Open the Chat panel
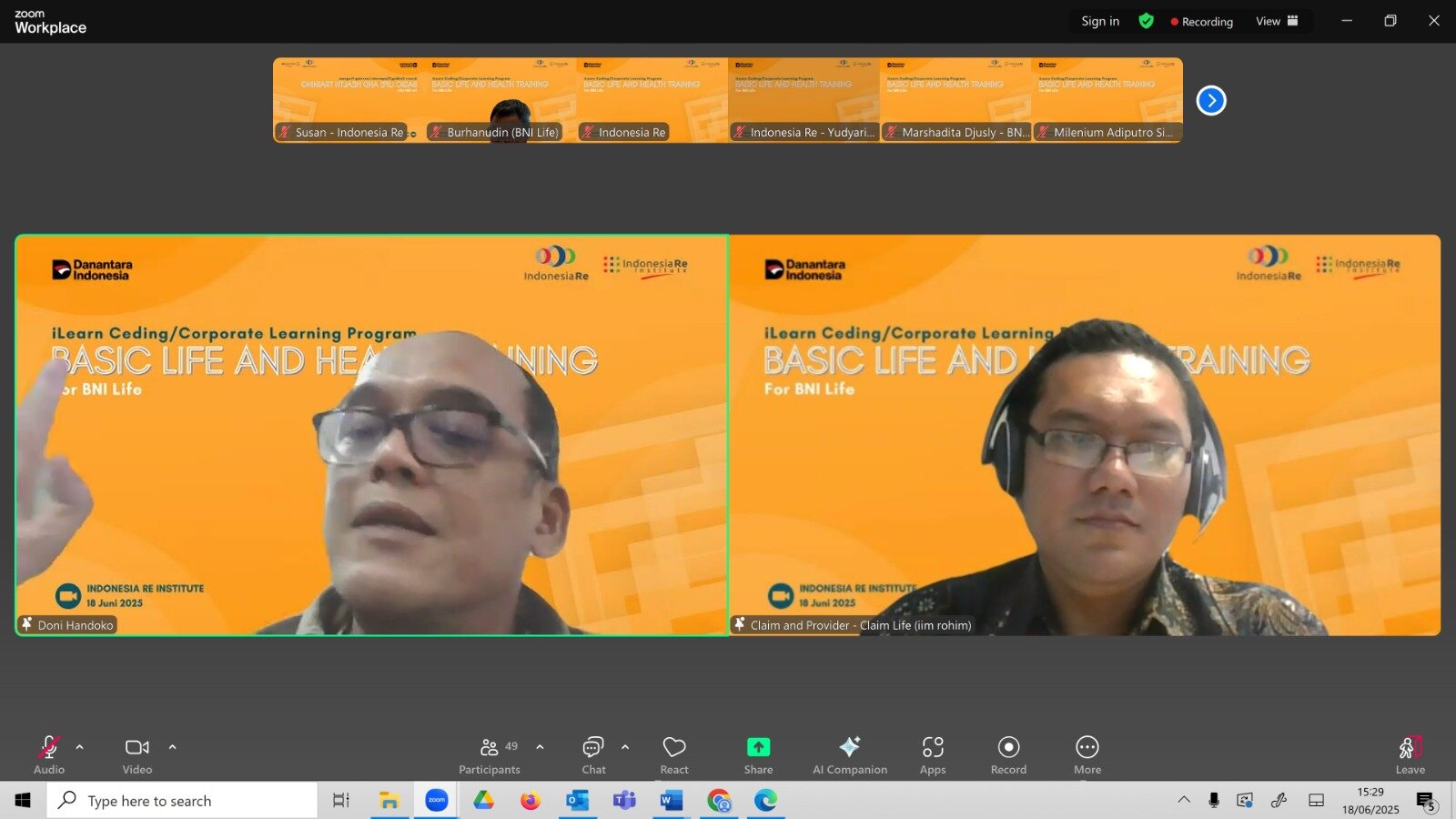This screenshot has height=819, width=1456. tap(593, 755)
